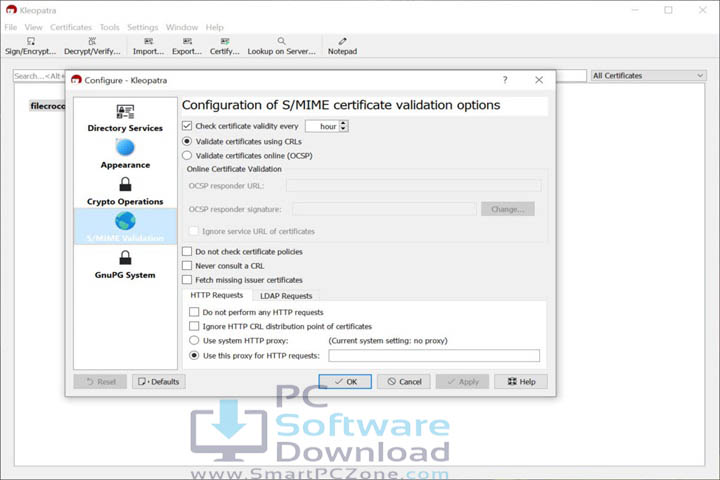Select the Directory Services settings page
This screenshot has height=480, width=720.
click(125, 118)
